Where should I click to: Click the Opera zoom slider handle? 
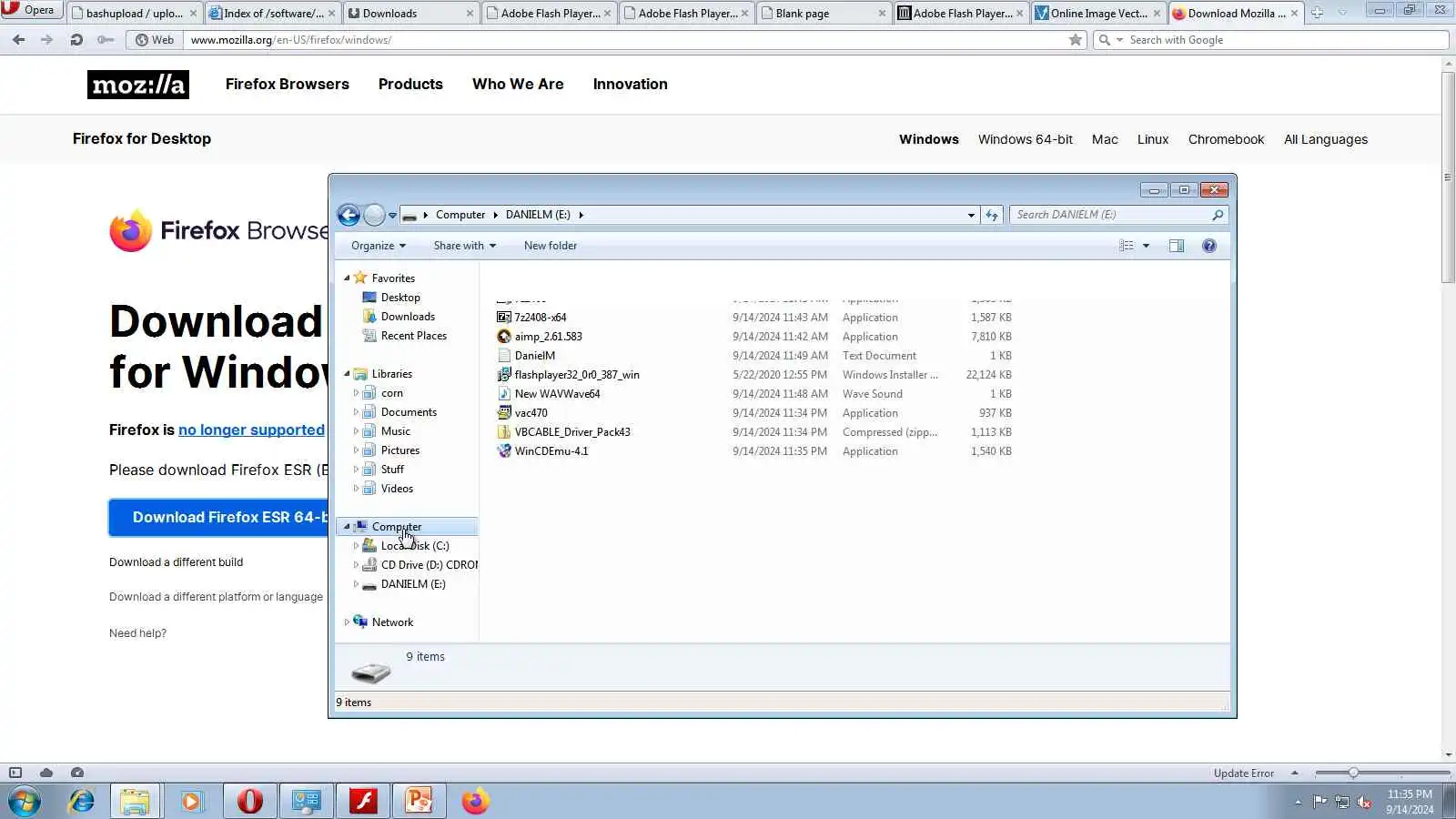(x=1353, y=773)
